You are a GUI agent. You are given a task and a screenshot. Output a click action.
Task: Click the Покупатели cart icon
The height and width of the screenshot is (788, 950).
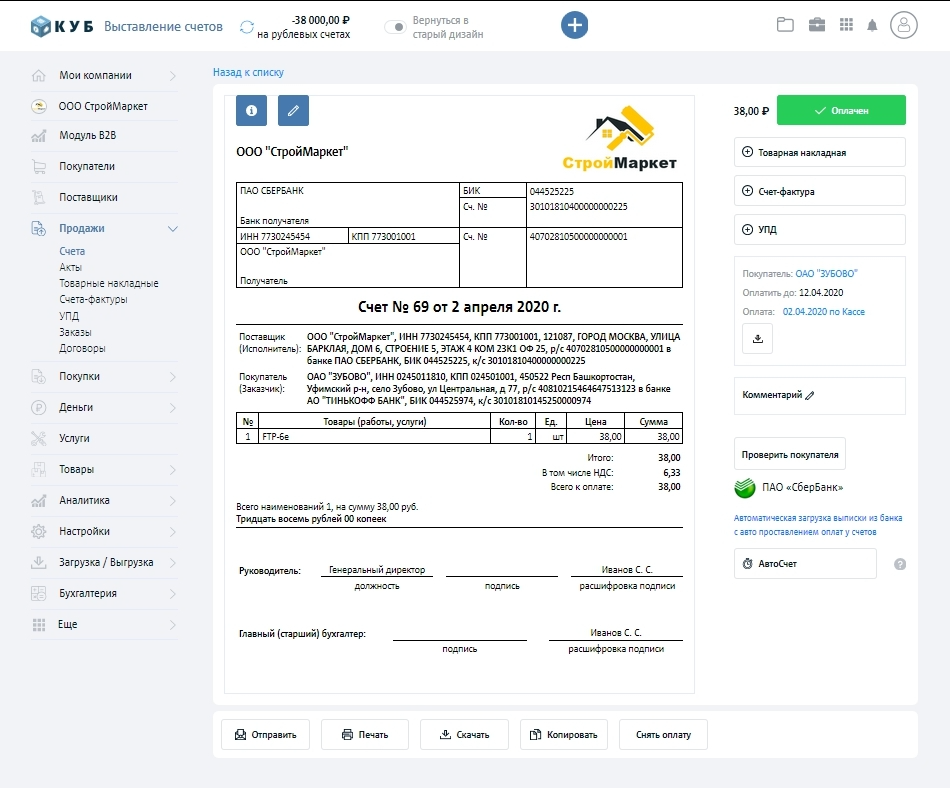(x=39, y=167)
